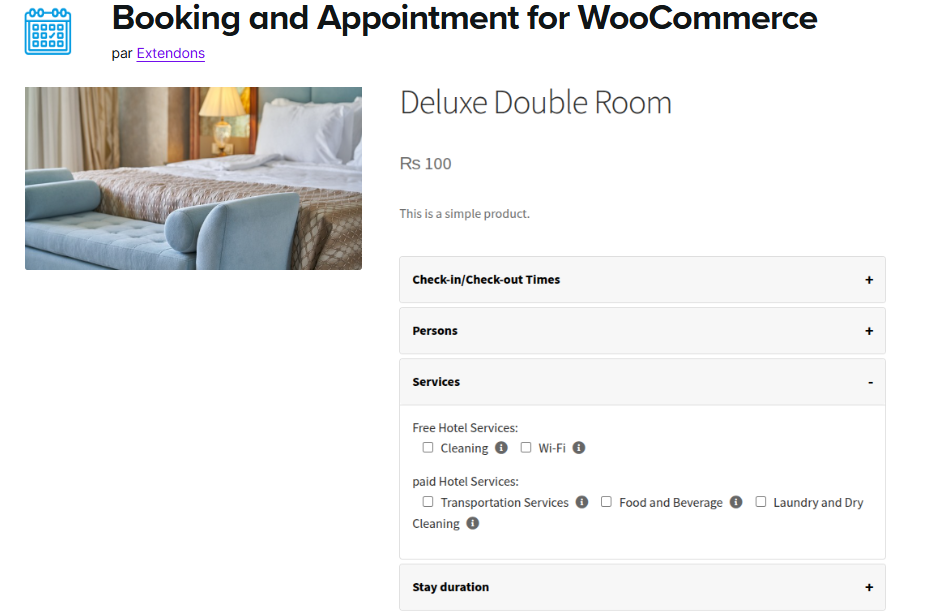Check the Transportation Services option
Image resolution: width=936 pixels, height=614 pixels.
click(x=428, y=502)
